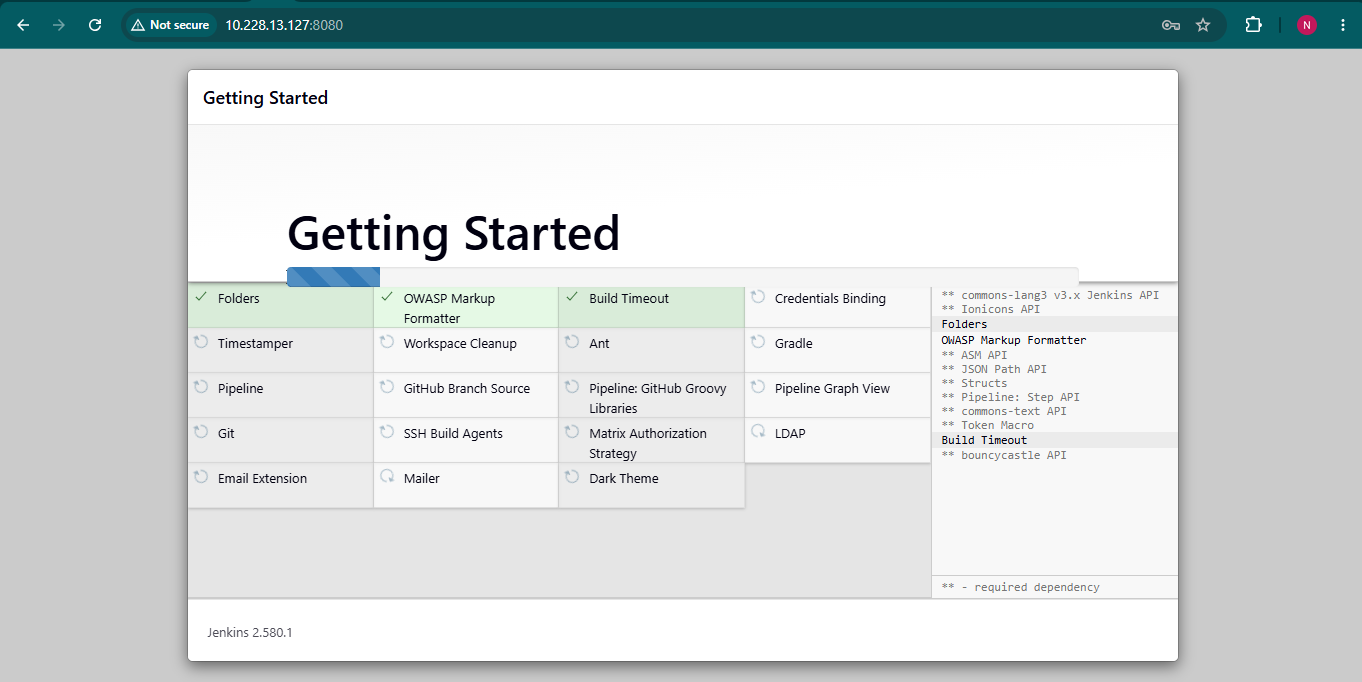The height and width of the screenshot is (682, 1362).
Task: Click the "** Structs" log line
Action: pos(975,383)
